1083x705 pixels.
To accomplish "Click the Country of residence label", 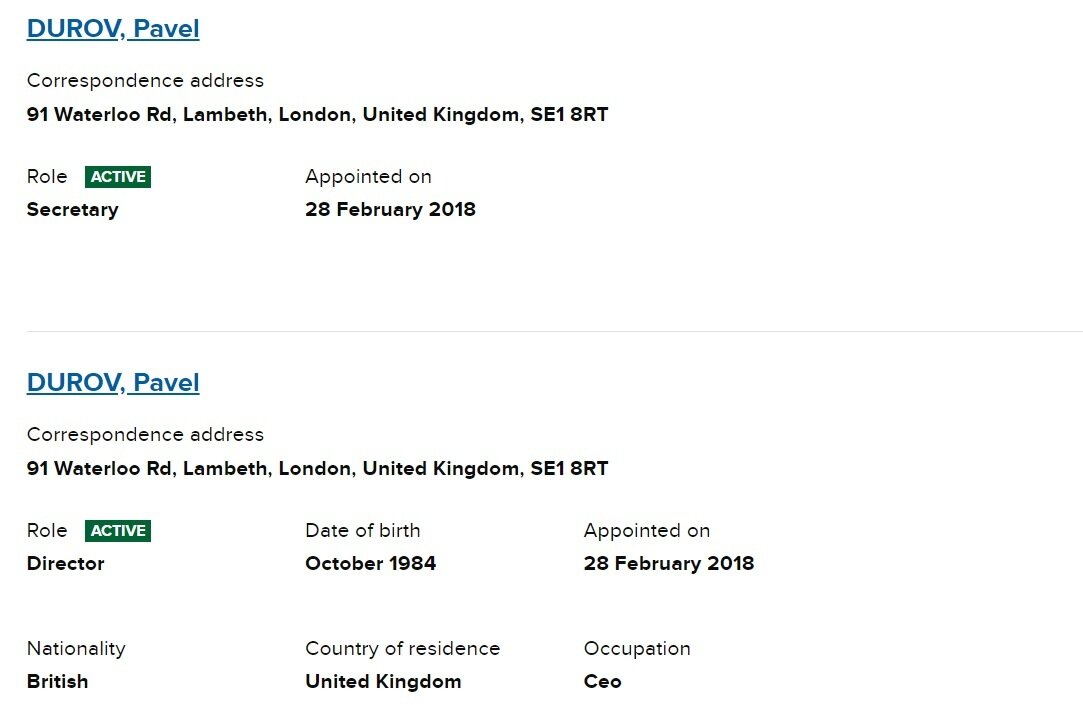I will tap(403, 648).
